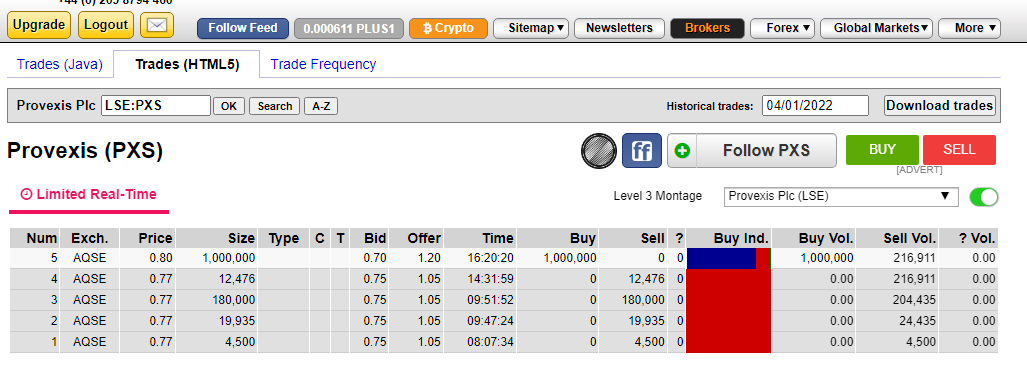Viewport: 1027px width, 382px height.
Task: Open the Crypto button
Action: [x=449, y=28]
